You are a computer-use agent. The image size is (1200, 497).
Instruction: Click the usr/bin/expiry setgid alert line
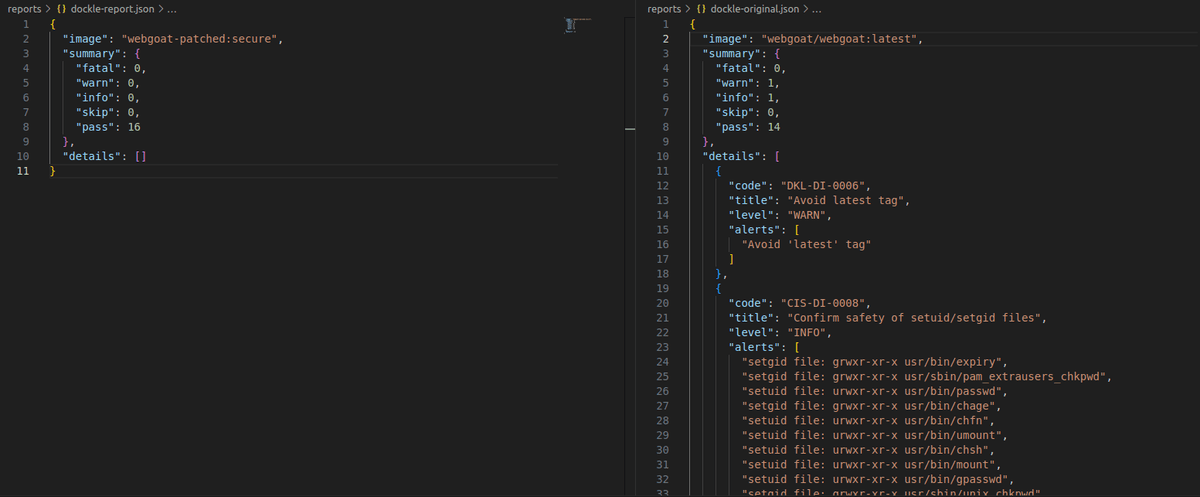click(x=877, y=364)
